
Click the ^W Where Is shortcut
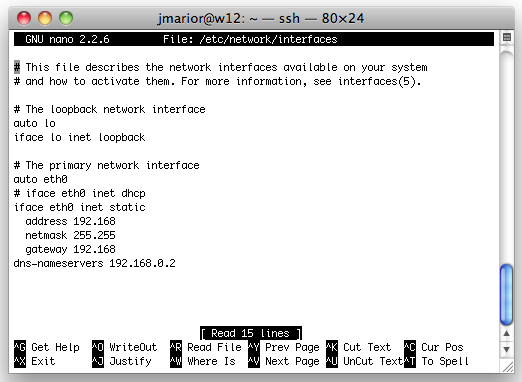(203, 361)
